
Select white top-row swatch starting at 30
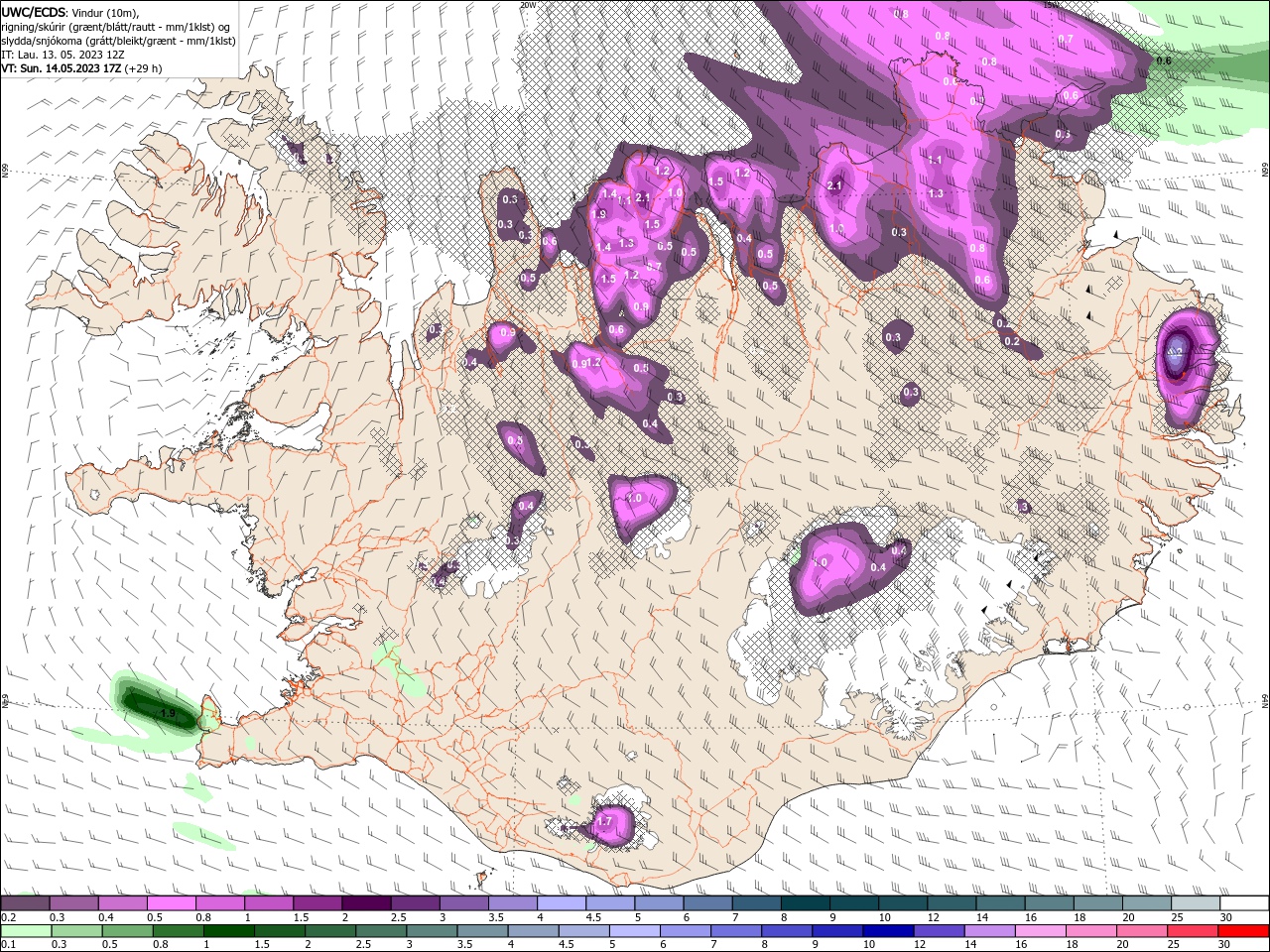tap(1244, 903)
